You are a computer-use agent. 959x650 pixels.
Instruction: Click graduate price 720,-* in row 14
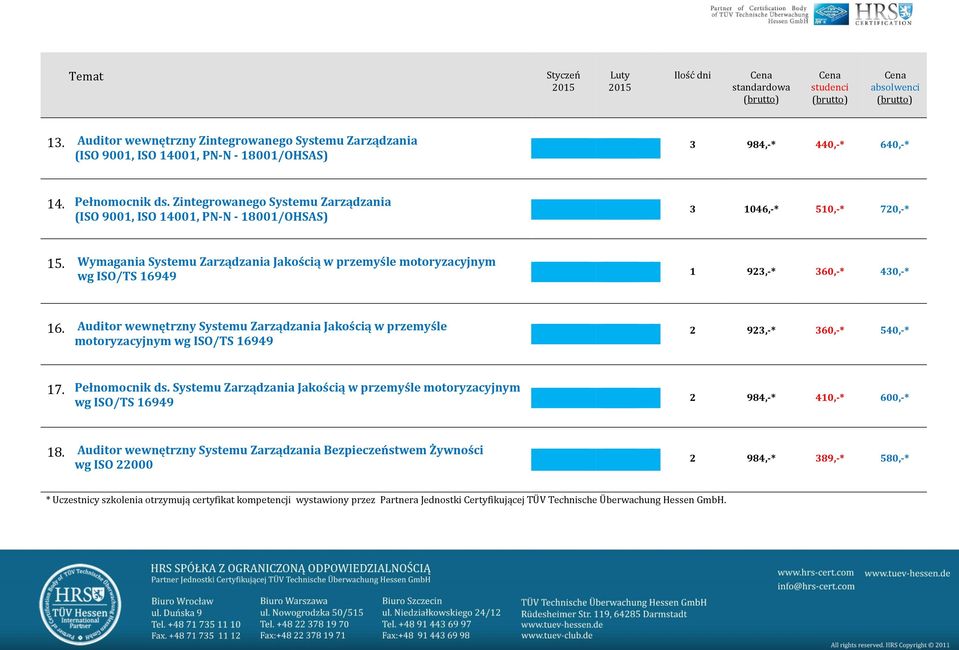click(x=894, y=209)
